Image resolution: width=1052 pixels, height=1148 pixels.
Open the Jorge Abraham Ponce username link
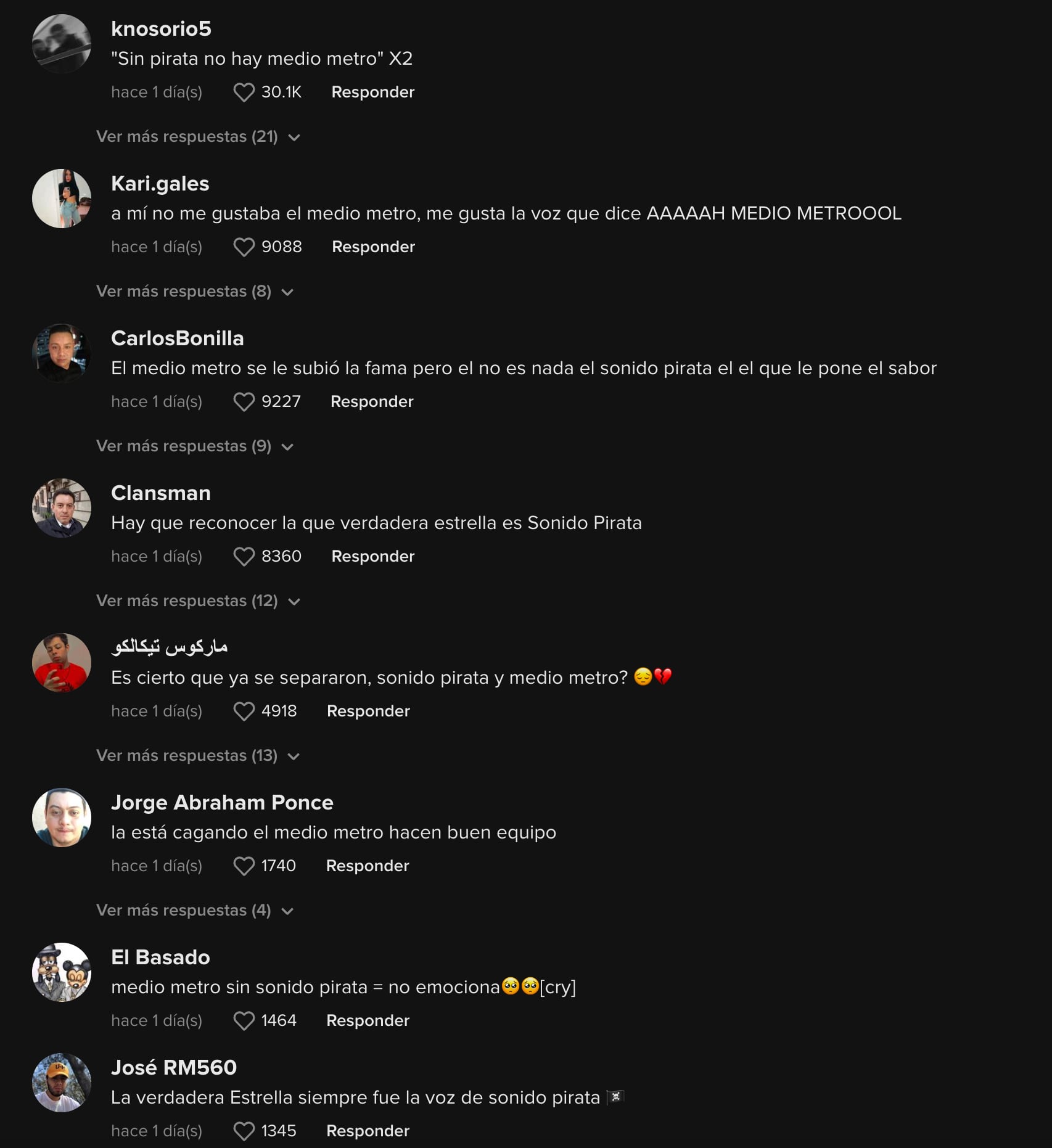[x=222, y=803]
